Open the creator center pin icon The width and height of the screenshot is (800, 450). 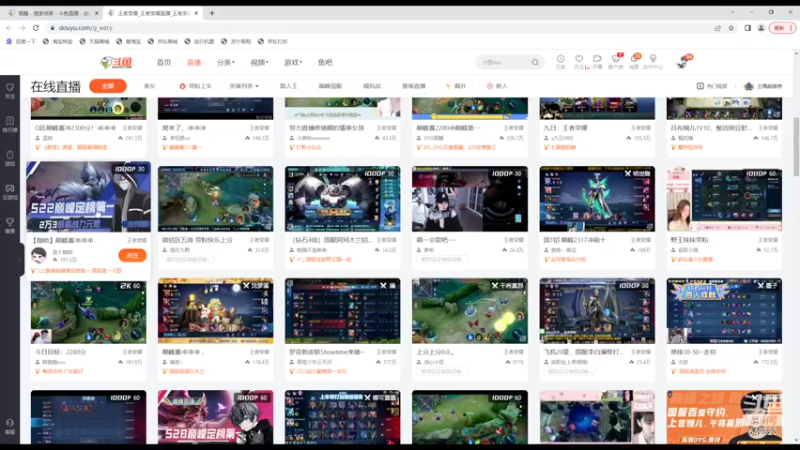coord(653,61)
